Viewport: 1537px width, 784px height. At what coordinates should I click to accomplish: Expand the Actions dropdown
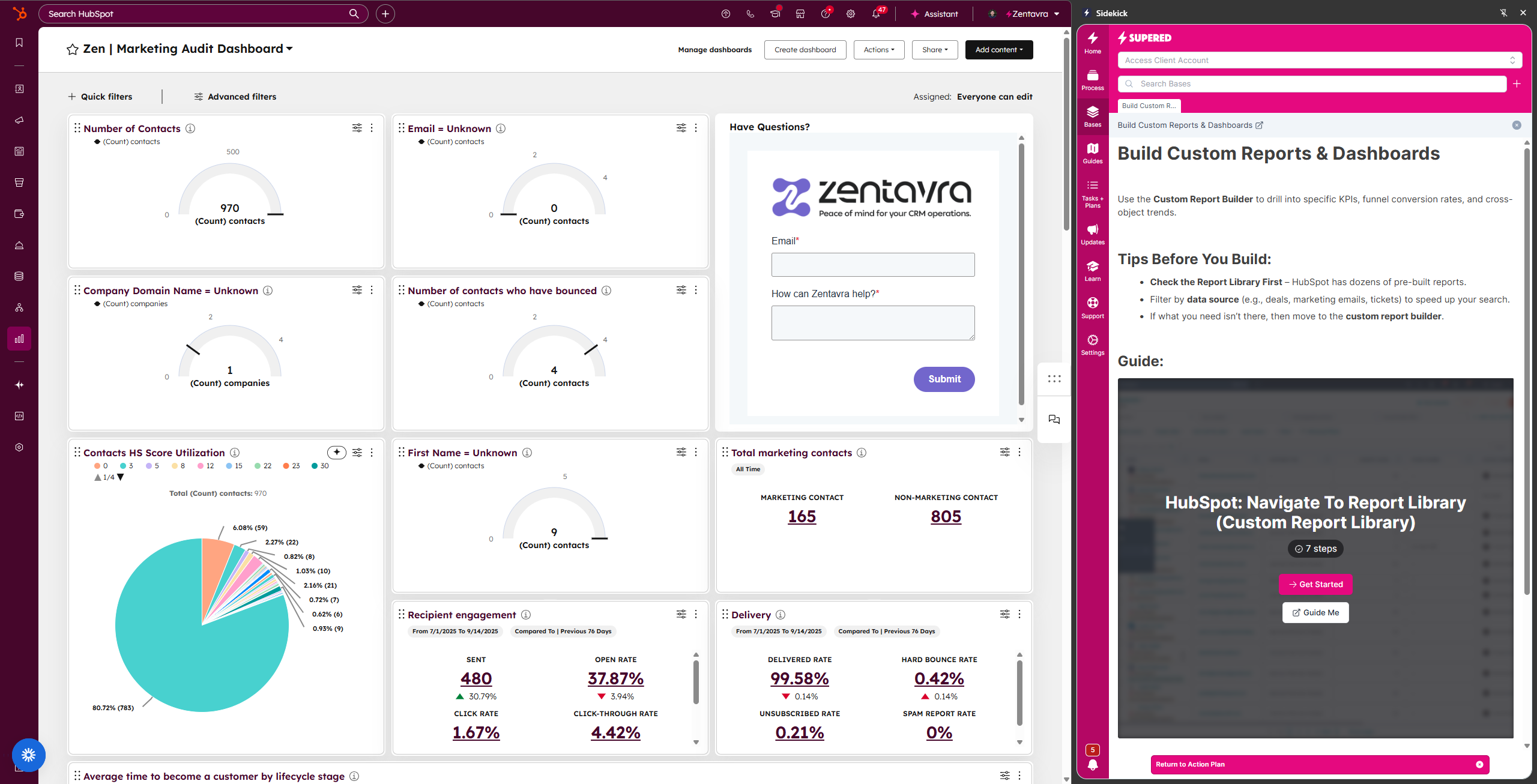[878, 50]
